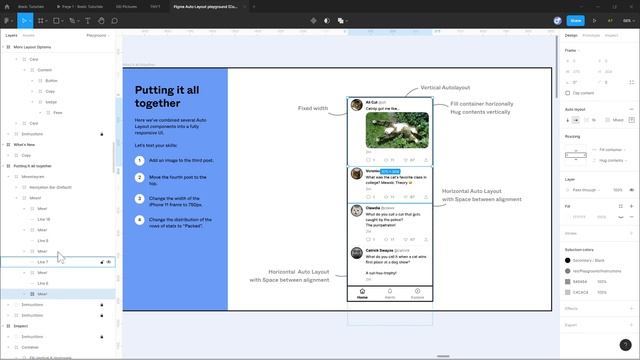
Task: Open the Pass through blend mode dropdown
Action: pos(587,190)
